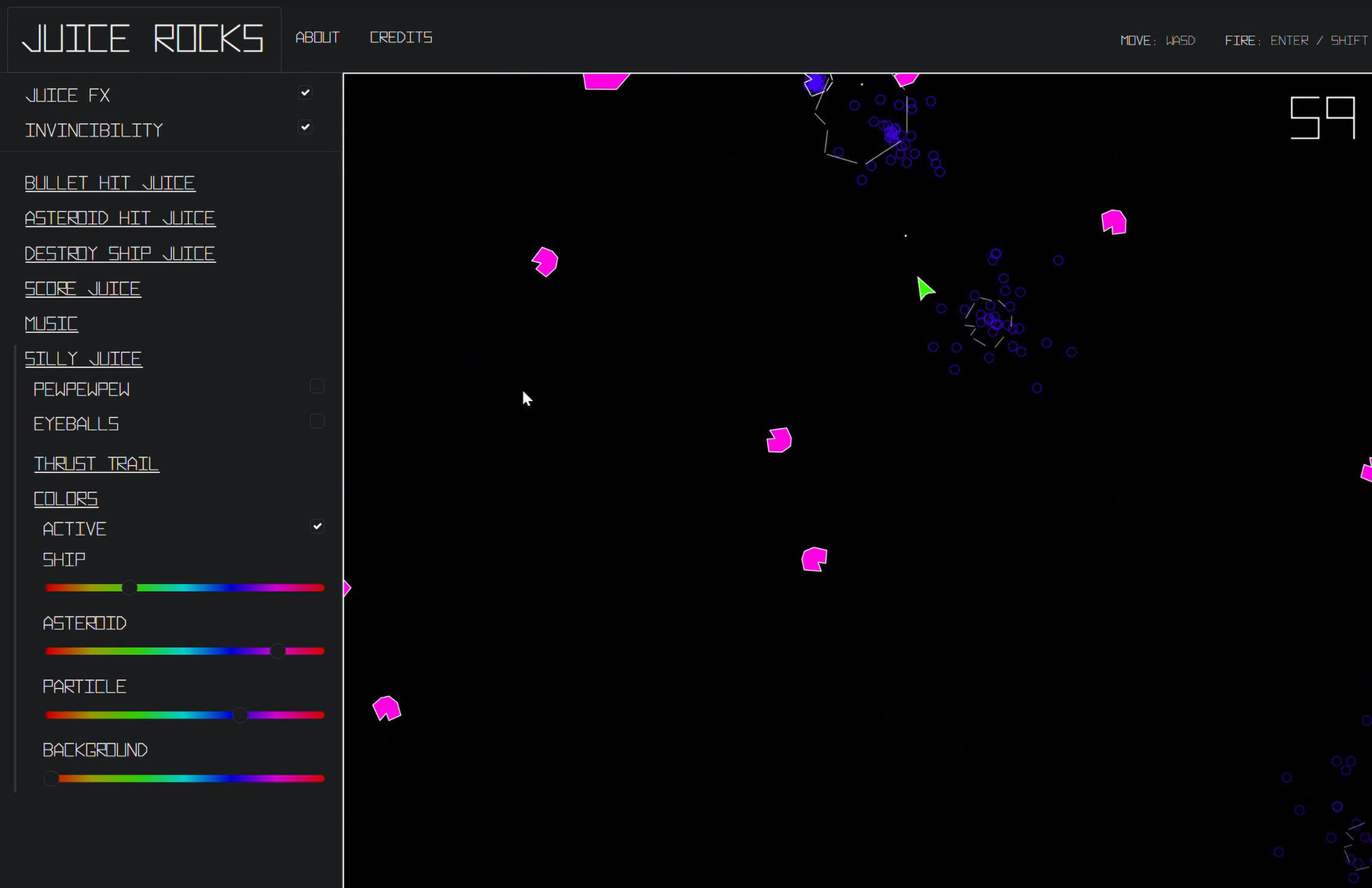Enable the PewPewPew checkbox
The image size is (1372, 888).
(x=317, y=387)
